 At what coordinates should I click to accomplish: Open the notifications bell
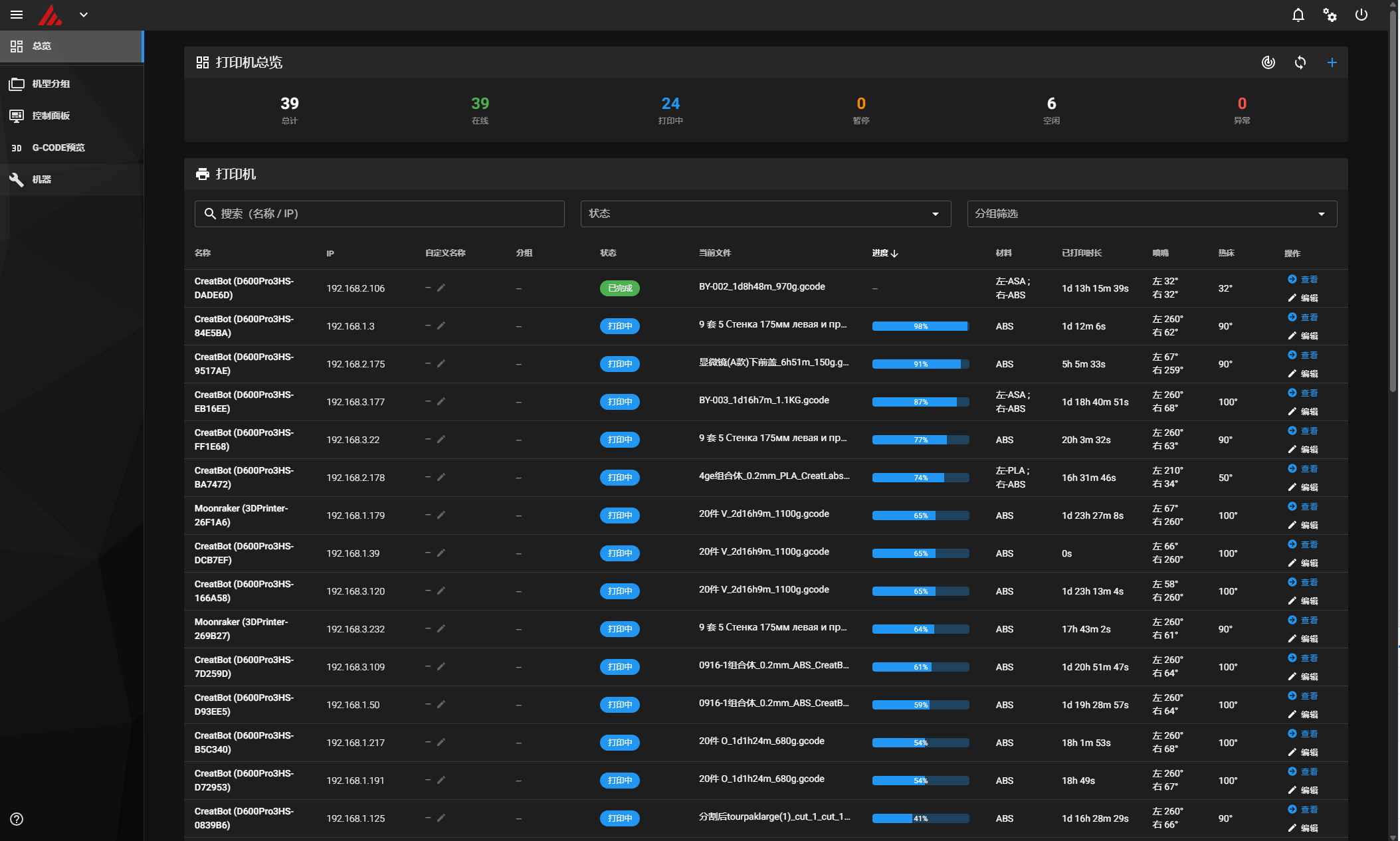[1298, 15]
